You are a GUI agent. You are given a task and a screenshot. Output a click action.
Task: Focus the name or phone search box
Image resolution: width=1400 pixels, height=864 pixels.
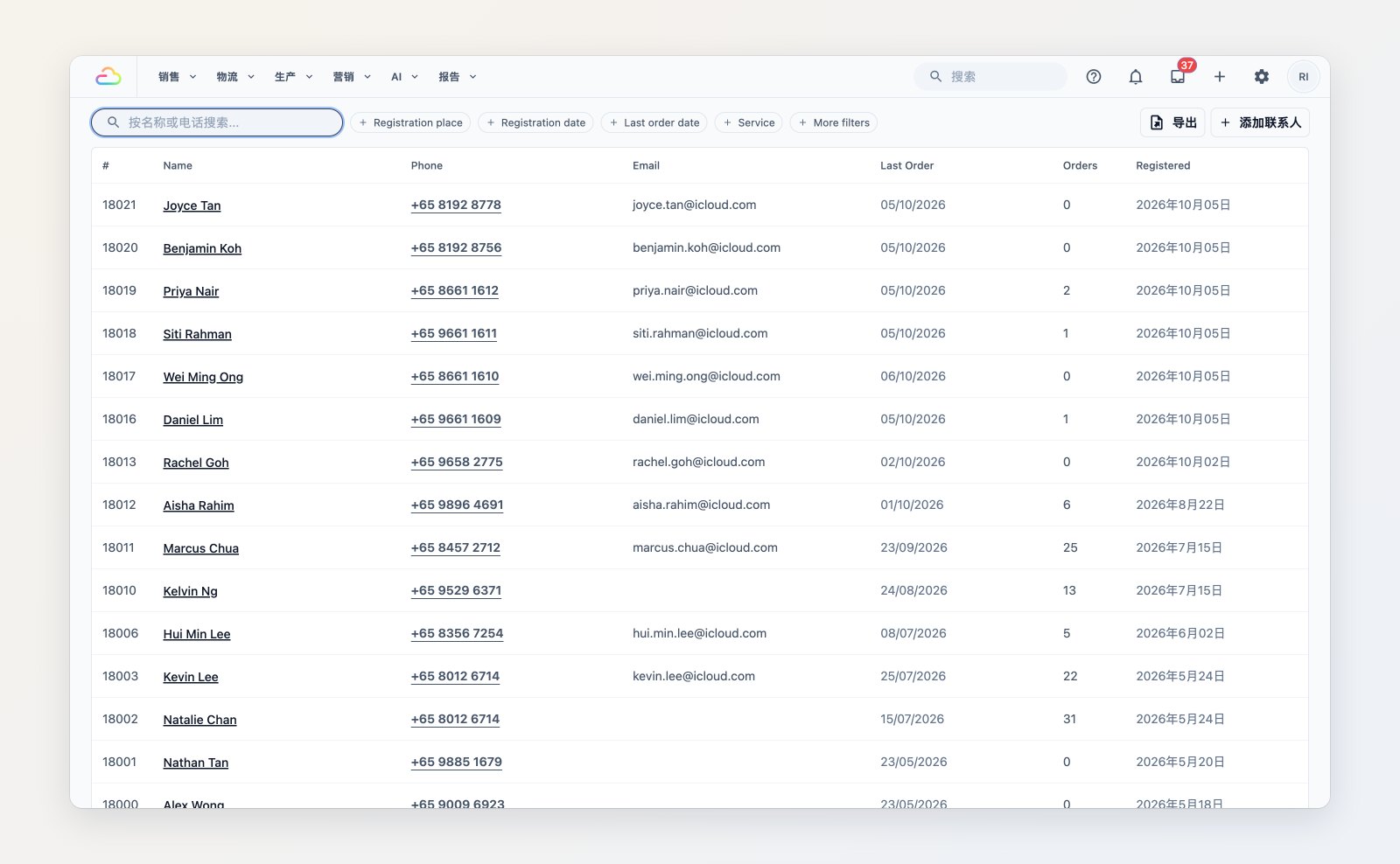217,122
